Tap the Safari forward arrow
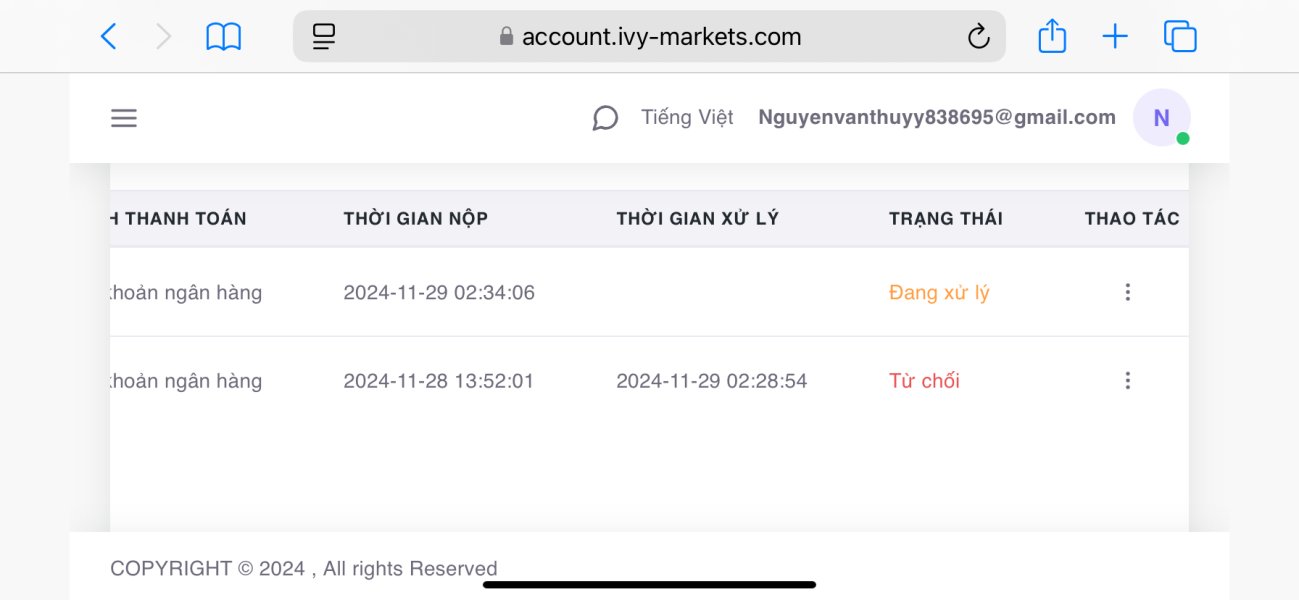The image size is (1299, 600). point(164,37)
